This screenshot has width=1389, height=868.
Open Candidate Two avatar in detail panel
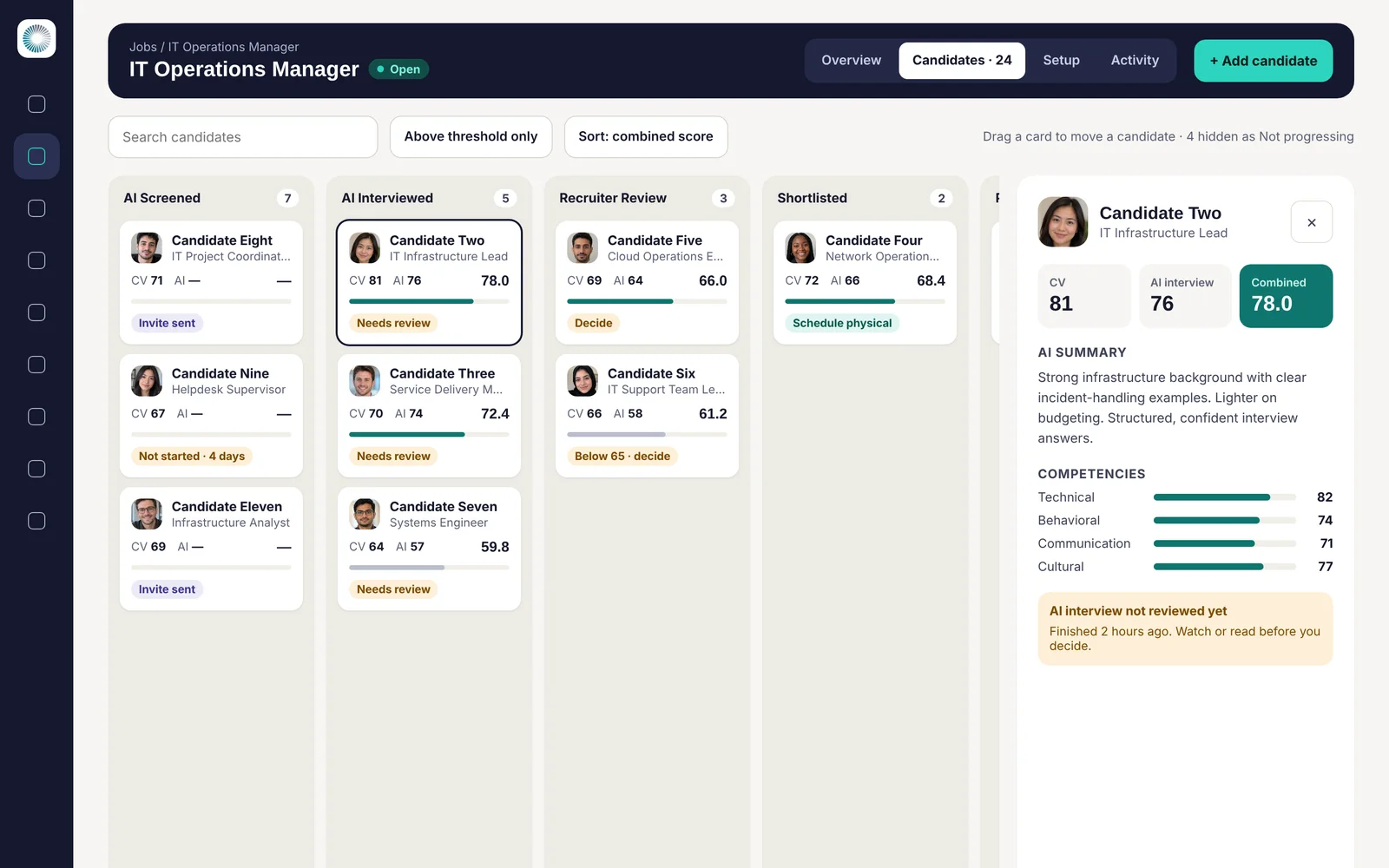[1063, 222]
